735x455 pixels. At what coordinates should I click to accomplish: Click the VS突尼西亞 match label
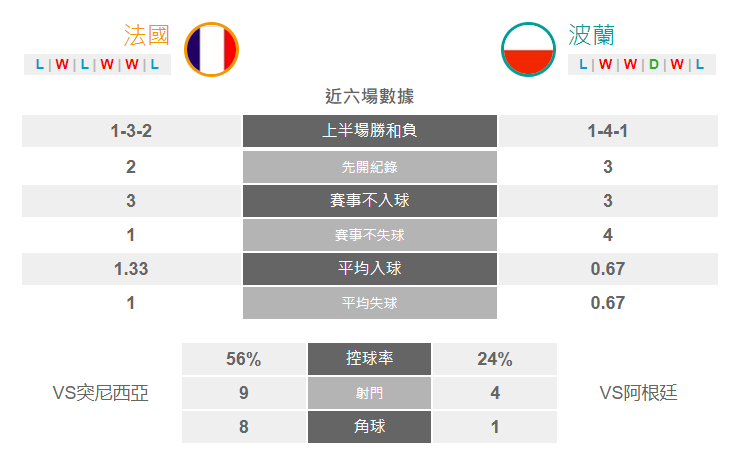(101, 393)
